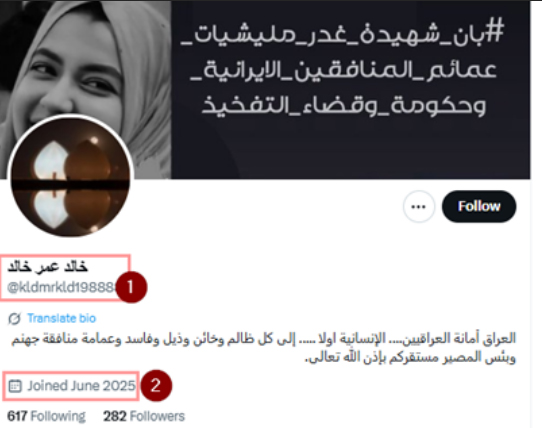Image resolution: width=542 pixels, height=428 pixels.
Task: Click the Translate bio link
Action: [x=61, y=318]
